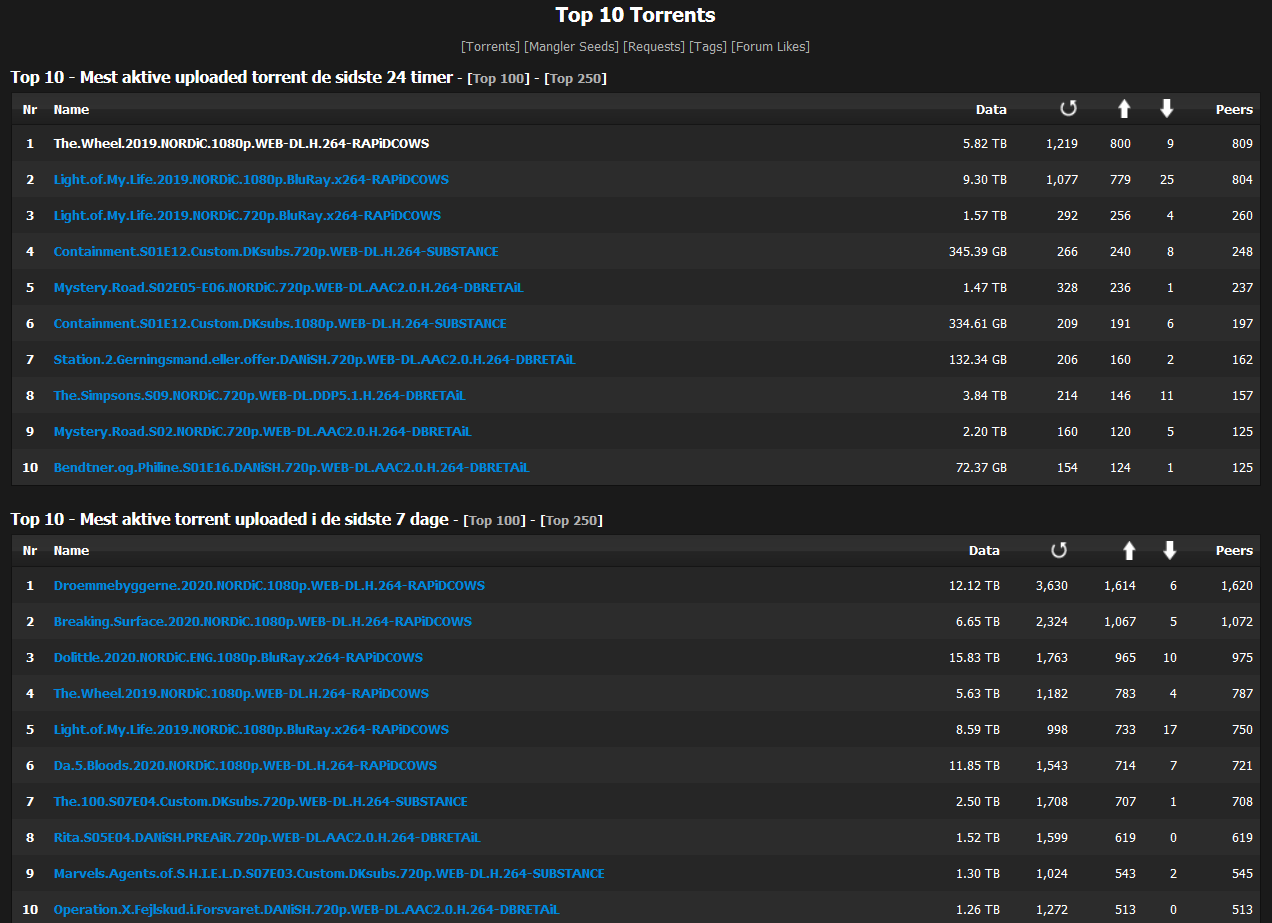Click the Data column header in the 24 timer table
This screenshot has width=1272, height=923.
tap(991, 110)
